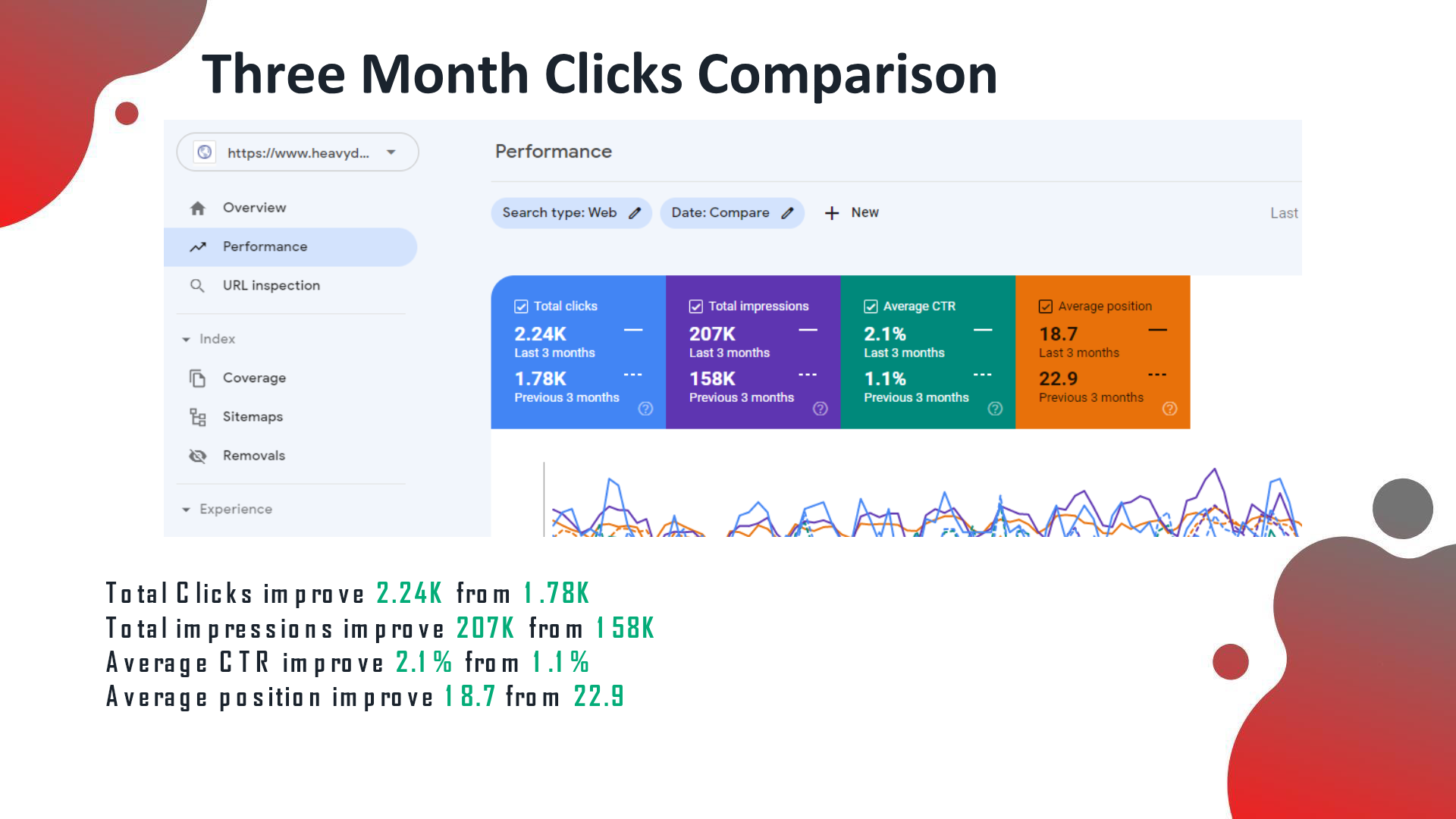
Task: Toggle the Average CTR checkbox
Action: [871, 306]
